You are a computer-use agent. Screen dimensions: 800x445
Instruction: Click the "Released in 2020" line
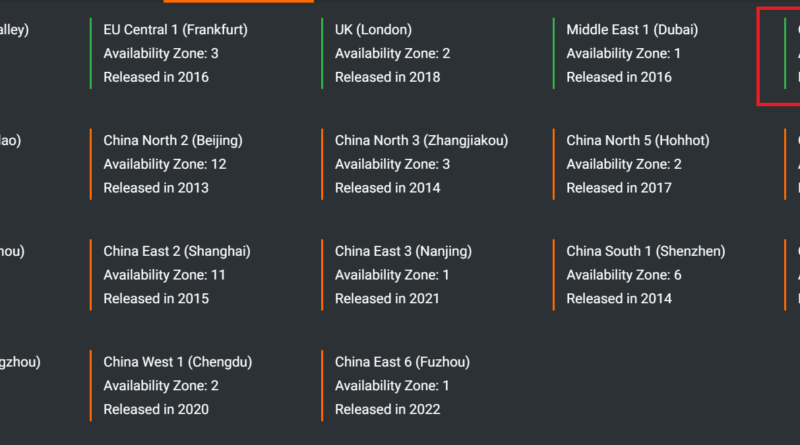pyautogui.click(x=156, y=410)
